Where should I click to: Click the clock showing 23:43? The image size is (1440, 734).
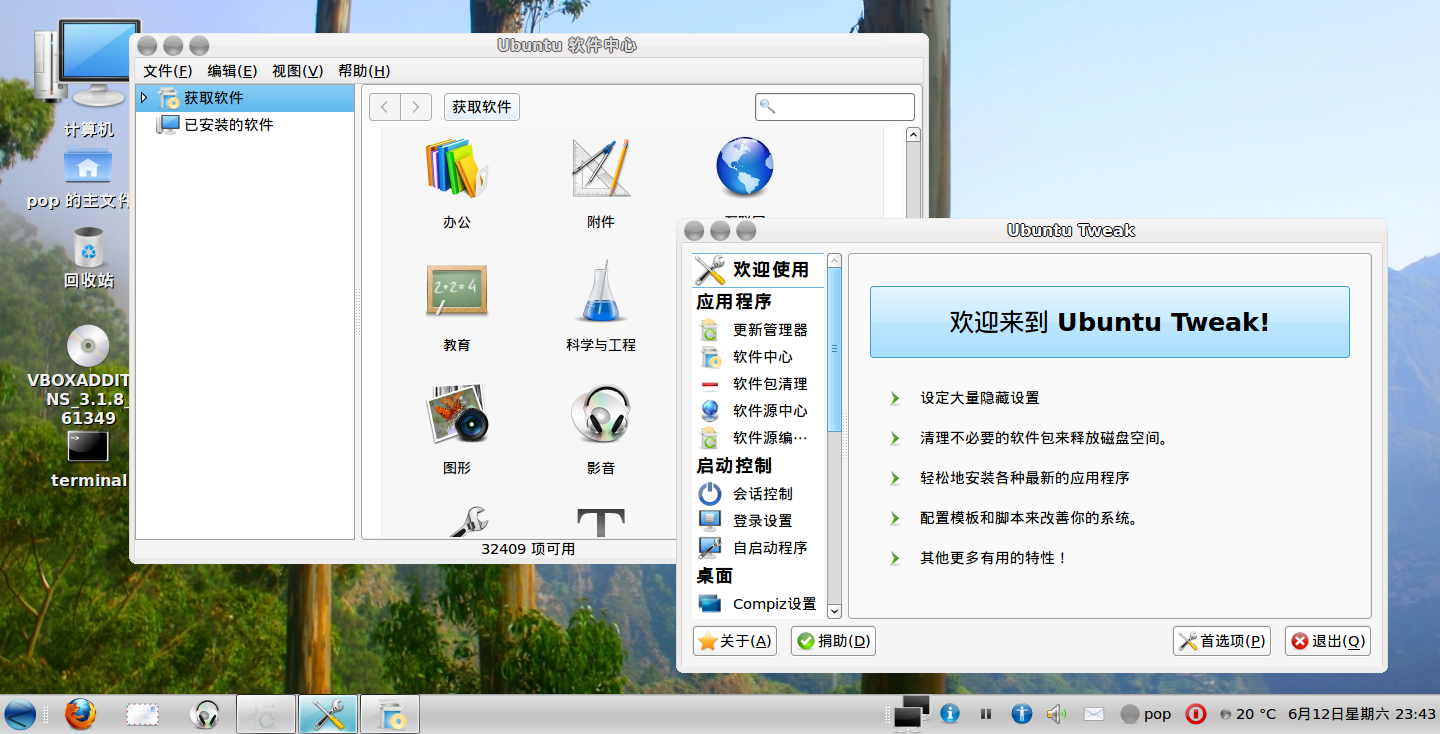pyautogui.click(x=1362, y=714)
